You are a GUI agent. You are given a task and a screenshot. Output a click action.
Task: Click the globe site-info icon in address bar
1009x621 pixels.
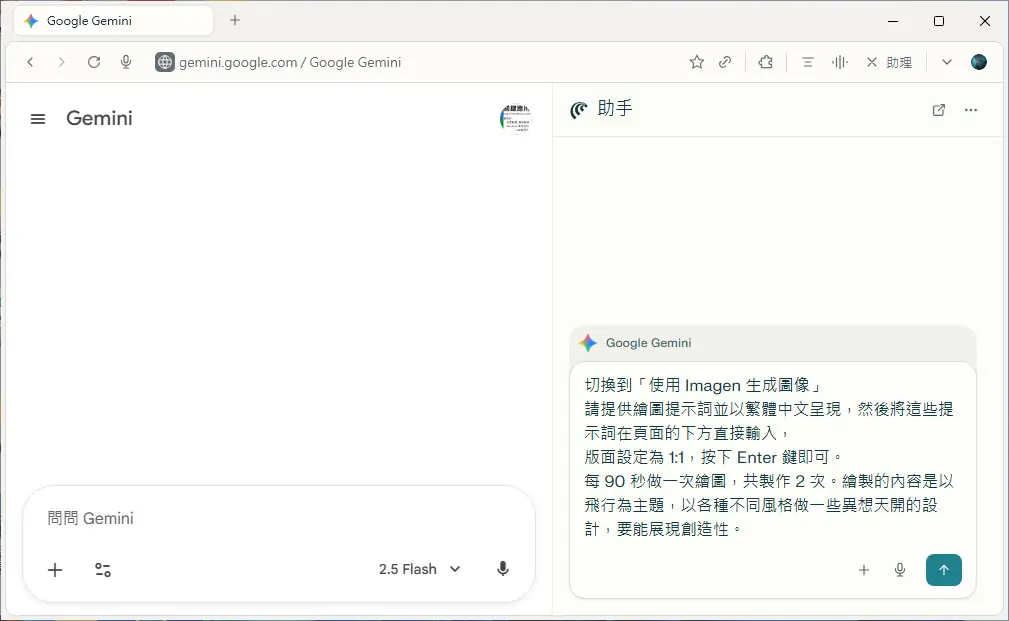coord(165,62)
